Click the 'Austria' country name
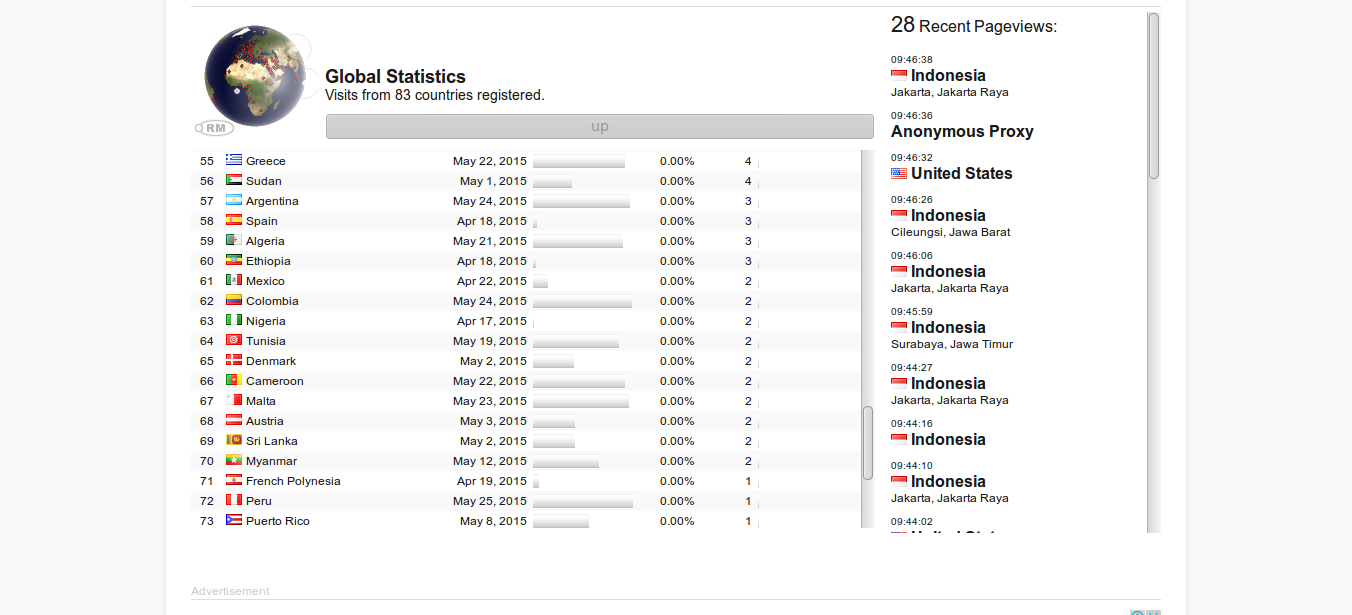 click(265, 421)
